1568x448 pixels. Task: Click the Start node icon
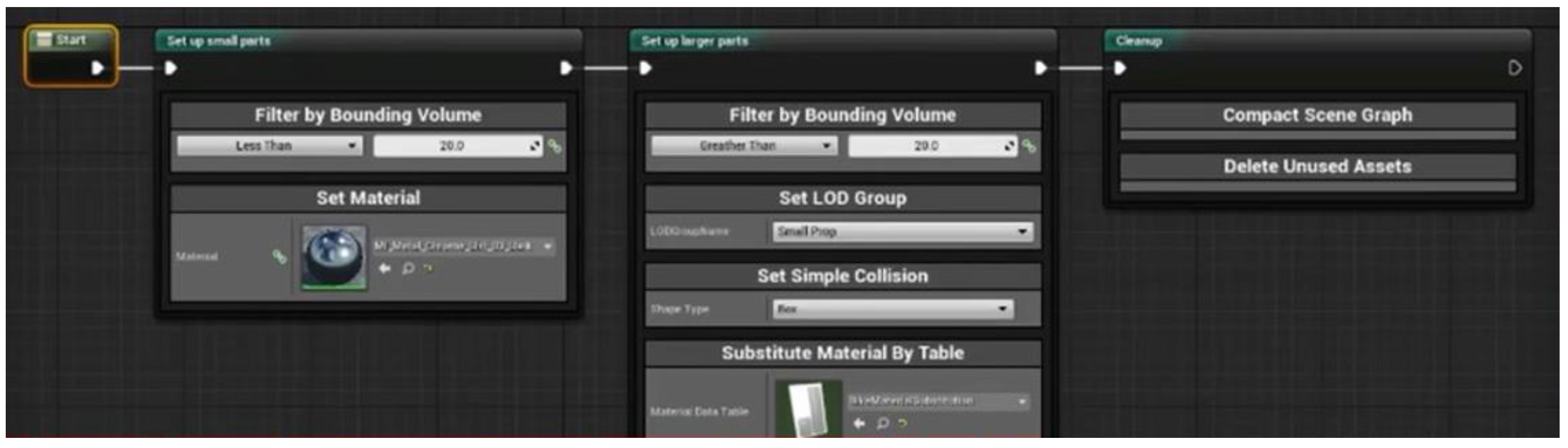(44, 40)
